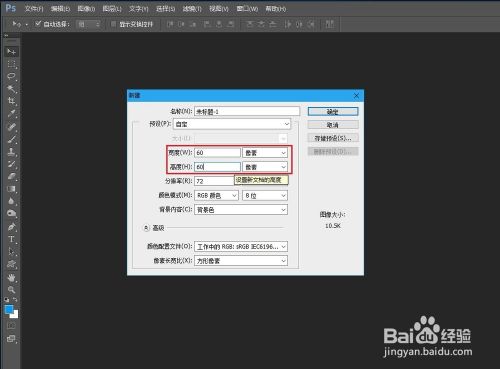The image size is (500, 369).
Task: Select the Zoom tool
Action: [11, 289]
